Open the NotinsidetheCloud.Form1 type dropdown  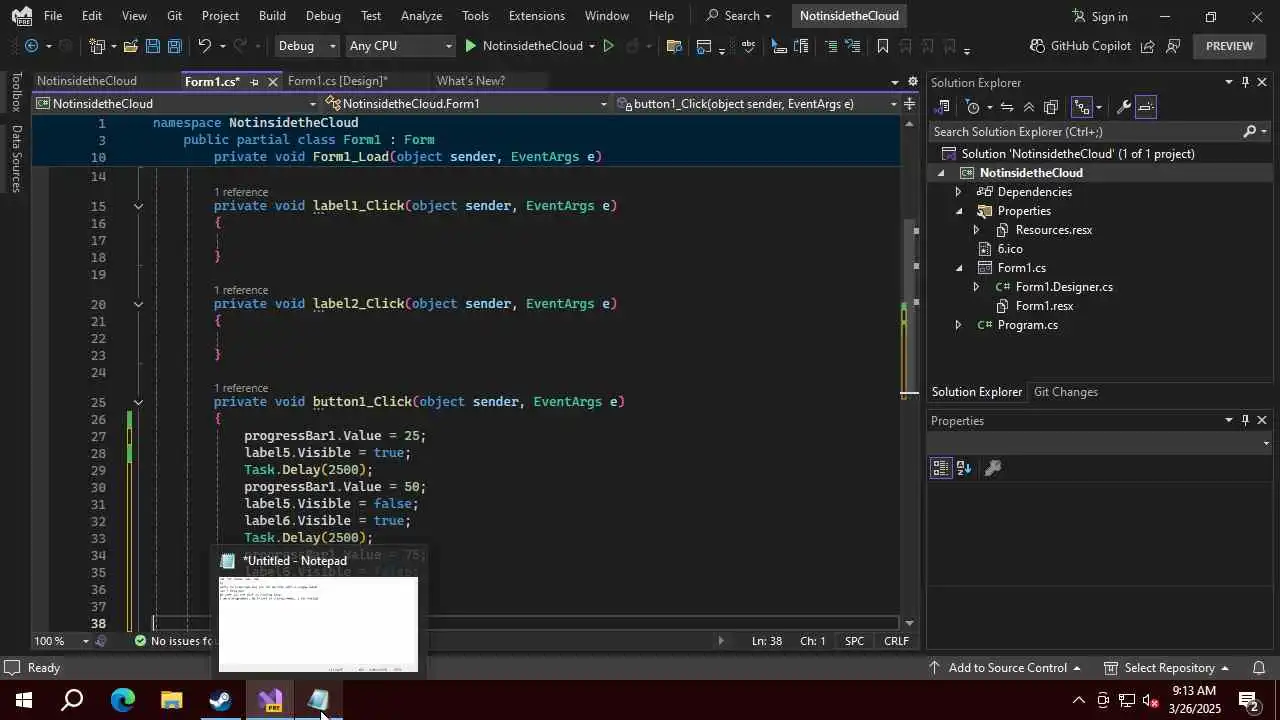point(466,104)
